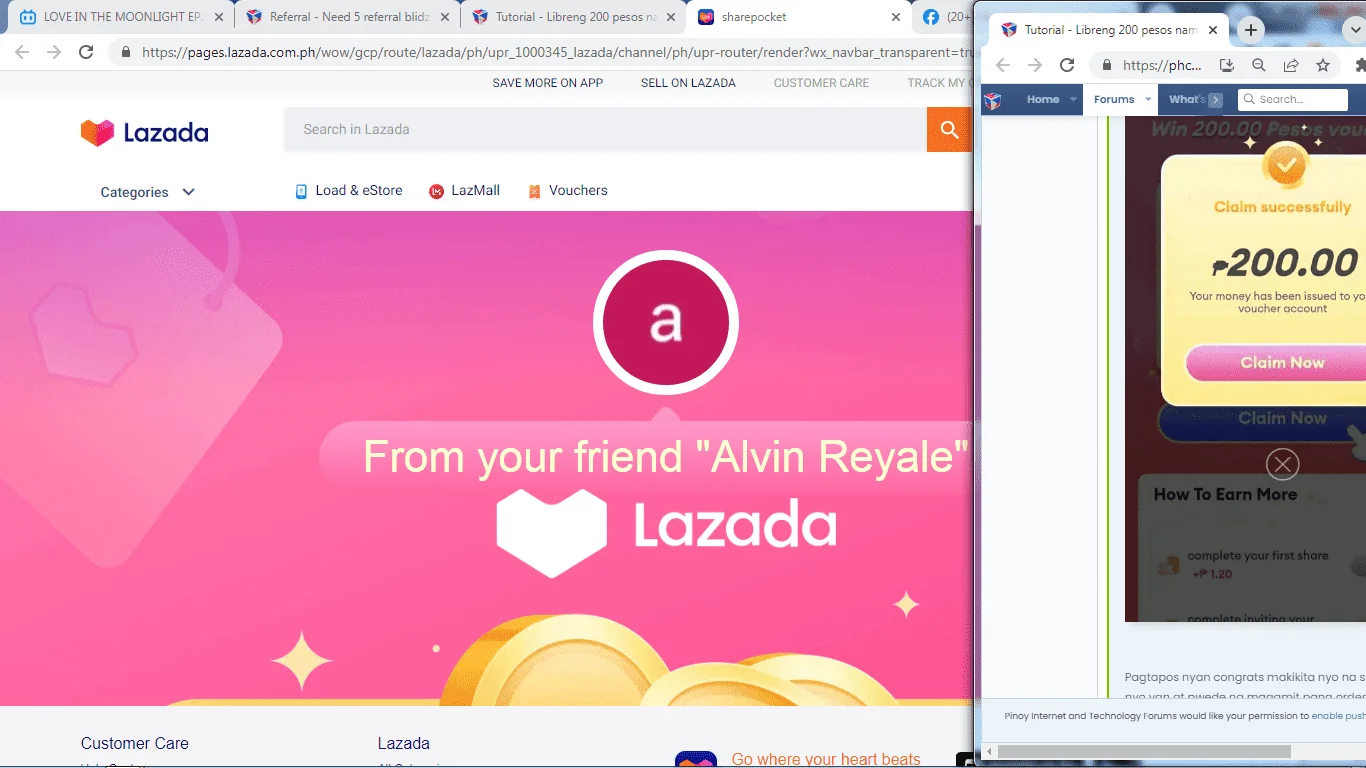Go back in the right forum window

(x=1003, y=65)
